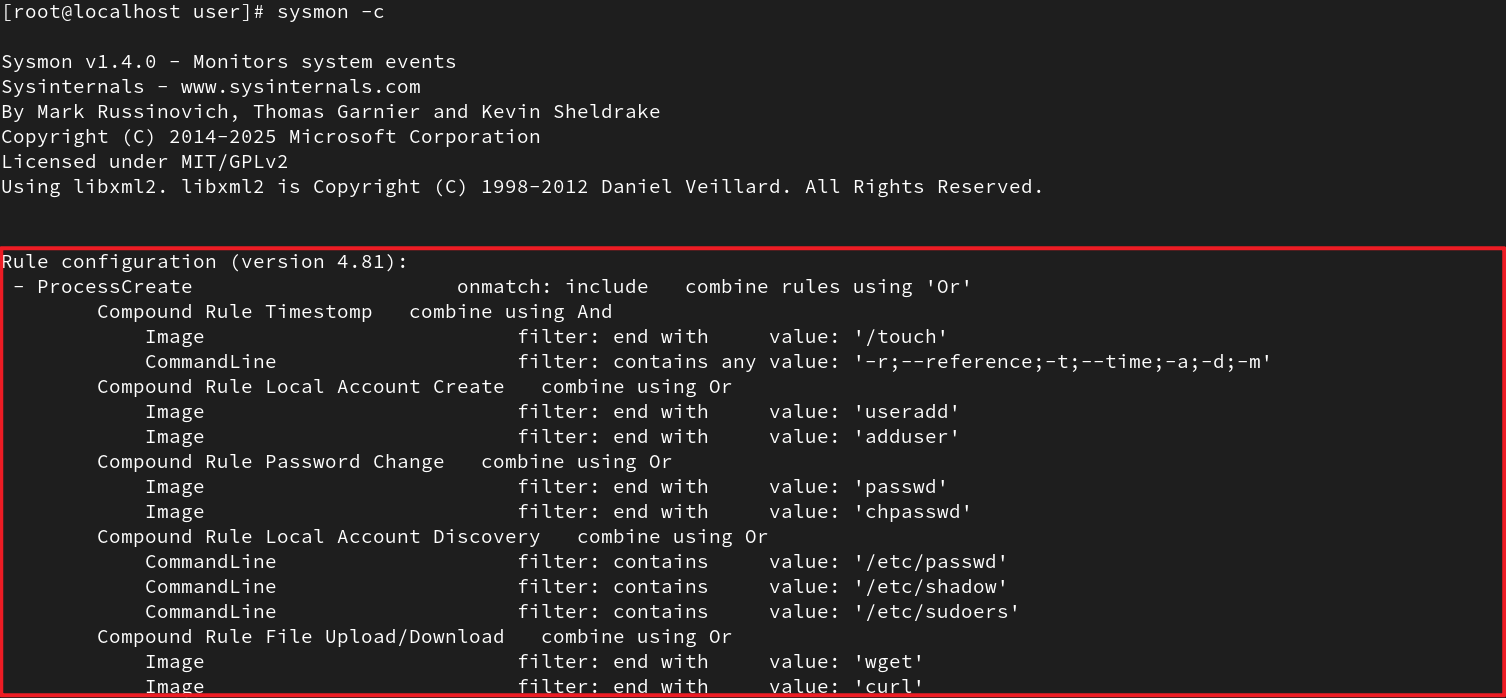Click the '/etc/sudoers' value
Screen dimensions: 1506x698
click(x=937, y=612)
